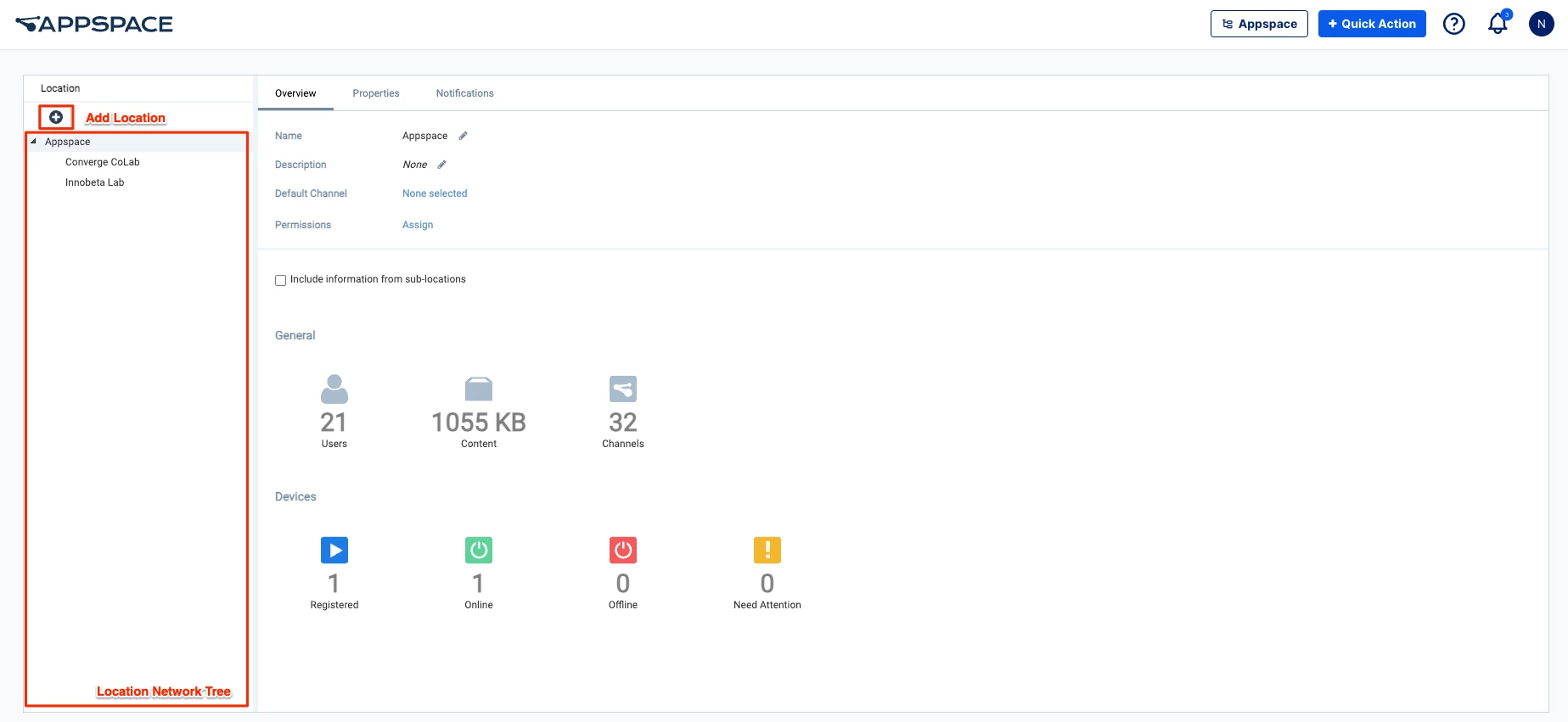The width and height of the screenshot is (1568, 722).
Task: Click the add location plus icon
Action: pyautogui.click(x=56, y=117)
